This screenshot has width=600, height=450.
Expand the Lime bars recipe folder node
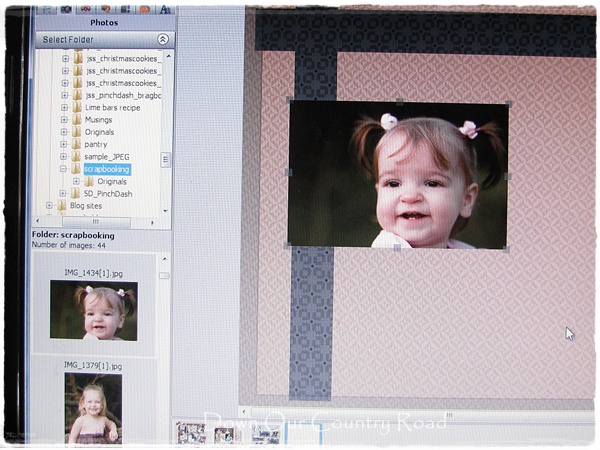(x=64, y=108)
